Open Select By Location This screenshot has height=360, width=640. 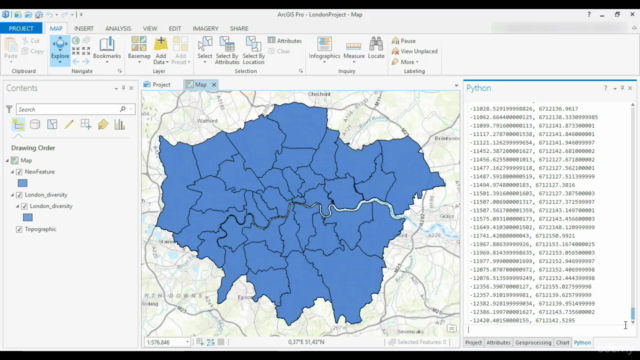click(253, 50)
